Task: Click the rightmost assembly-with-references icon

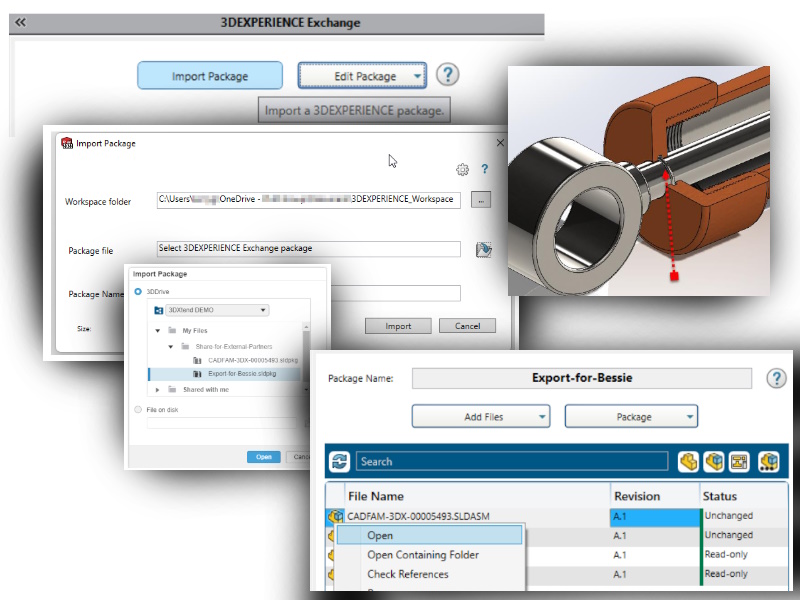Action: click(x=769, y=460)
